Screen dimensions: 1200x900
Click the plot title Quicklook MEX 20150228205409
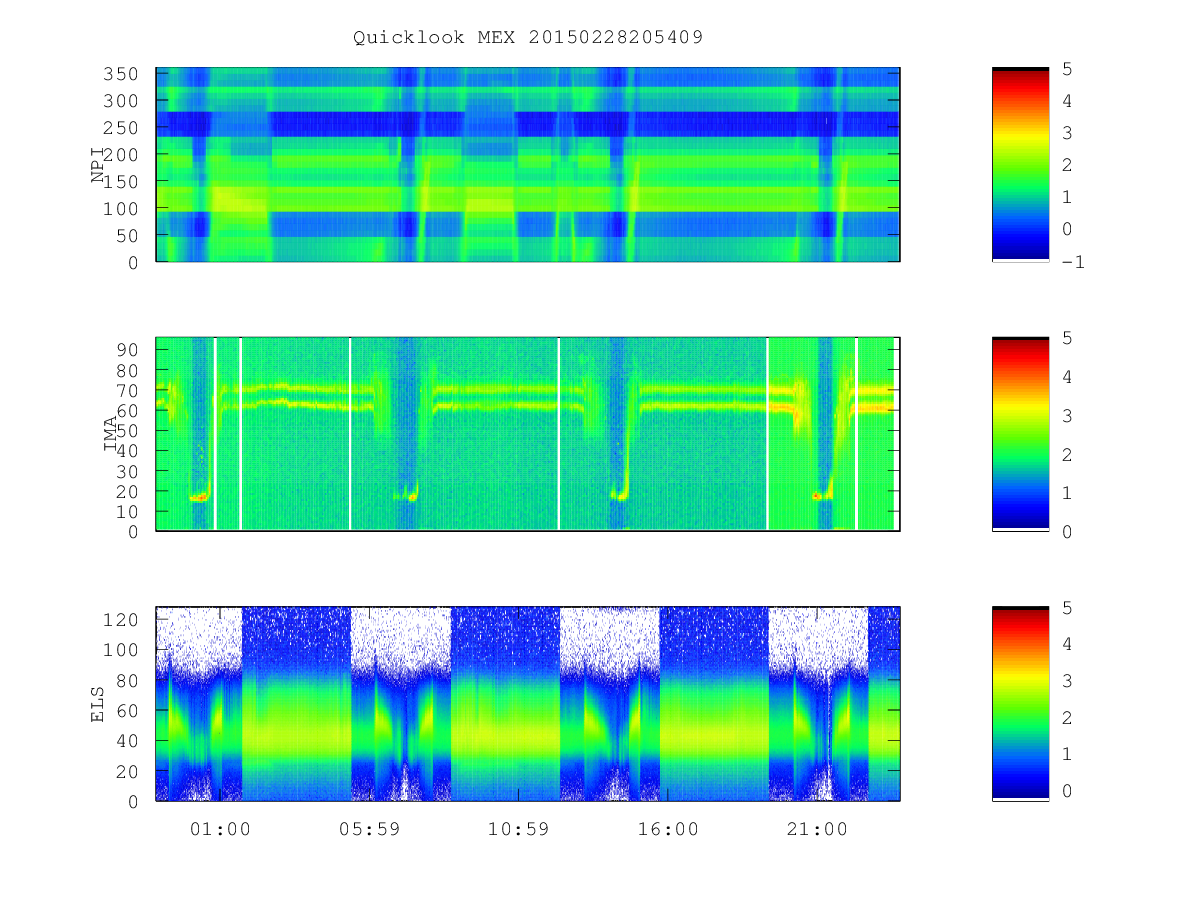coord(528,38)
